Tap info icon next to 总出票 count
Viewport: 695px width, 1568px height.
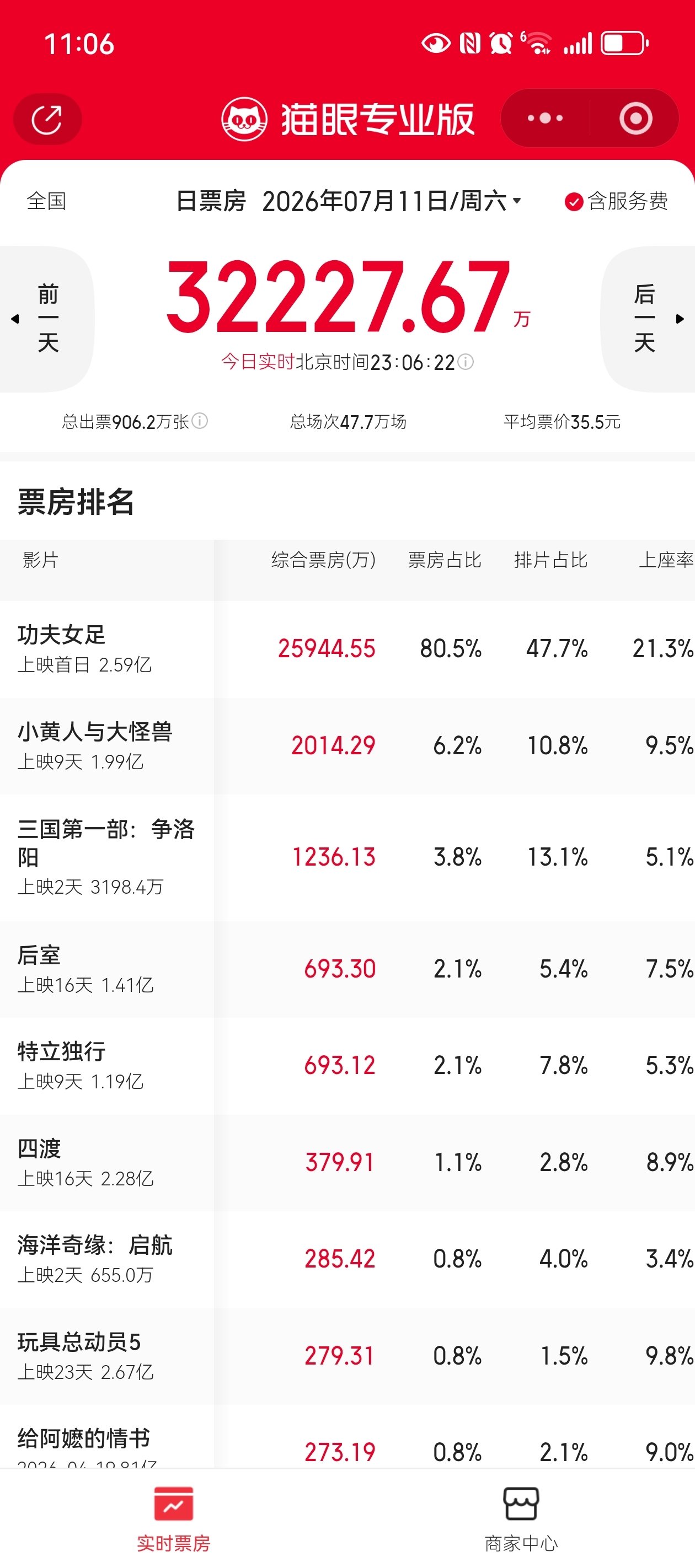coord(200,421)
